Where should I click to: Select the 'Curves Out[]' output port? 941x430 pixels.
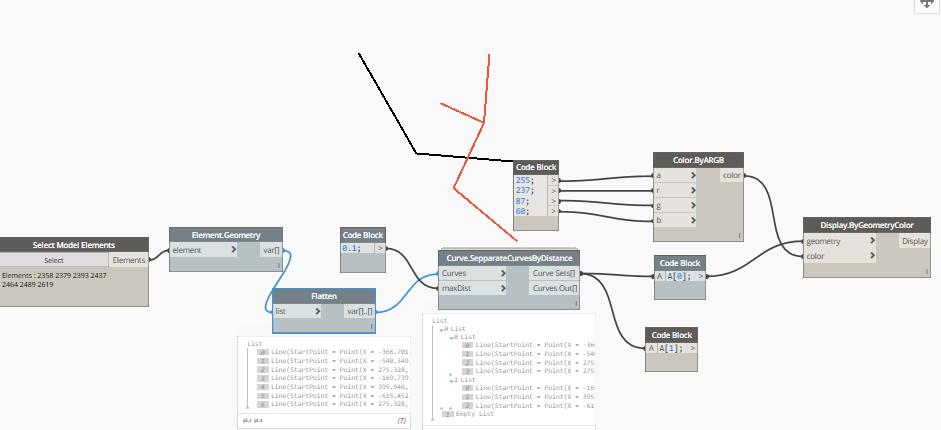pos(555,288)
